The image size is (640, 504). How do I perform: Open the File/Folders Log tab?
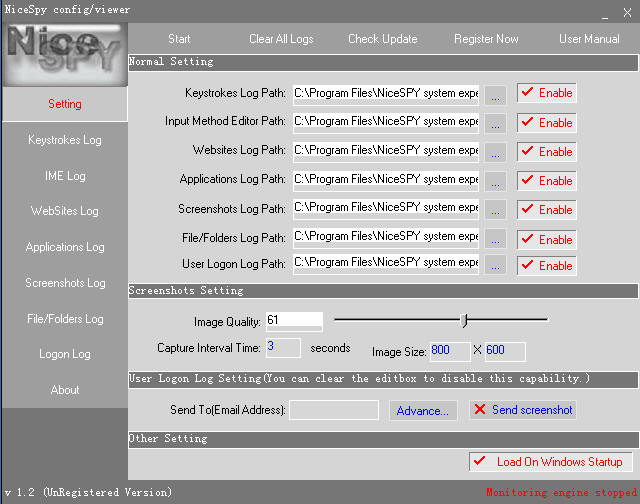point(65,319)
